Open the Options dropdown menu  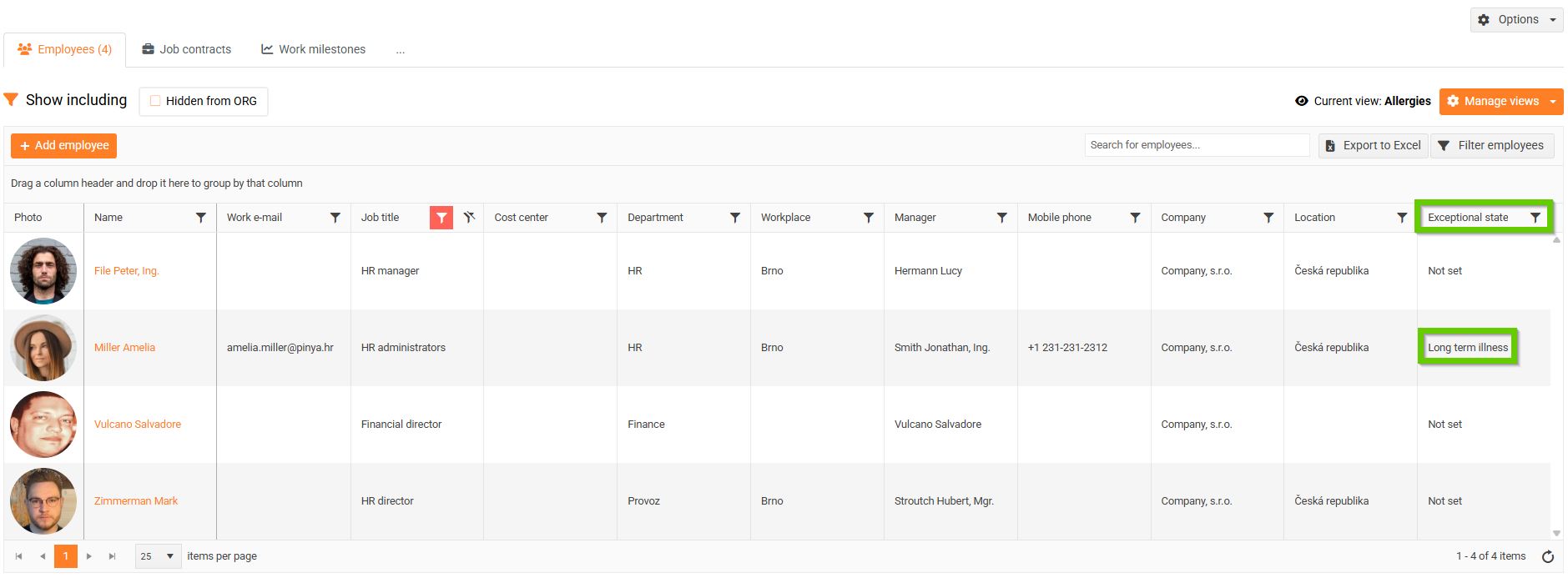coord(1516,20)
